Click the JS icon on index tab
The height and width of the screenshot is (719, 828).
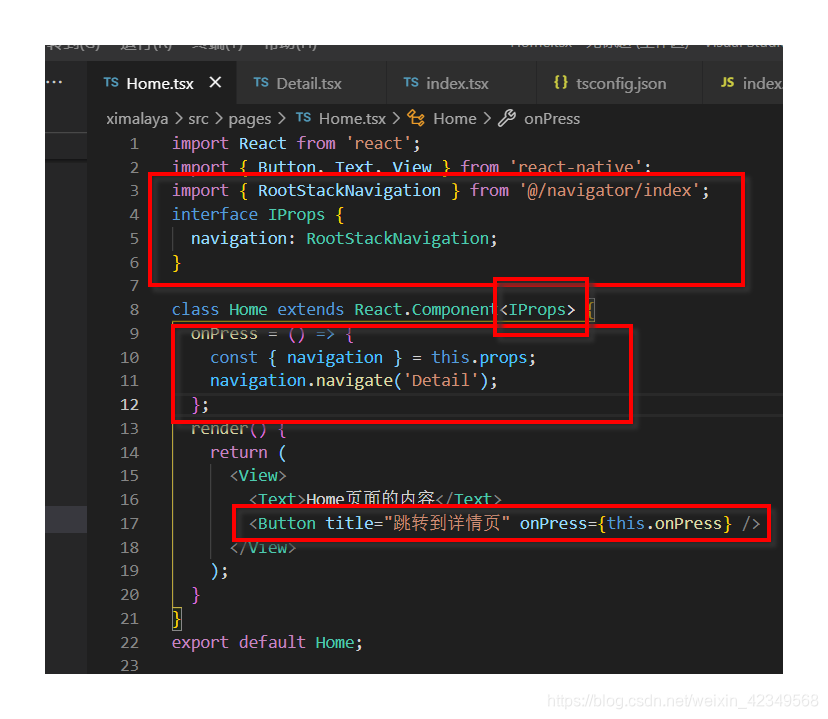click(x=728, y=82)
